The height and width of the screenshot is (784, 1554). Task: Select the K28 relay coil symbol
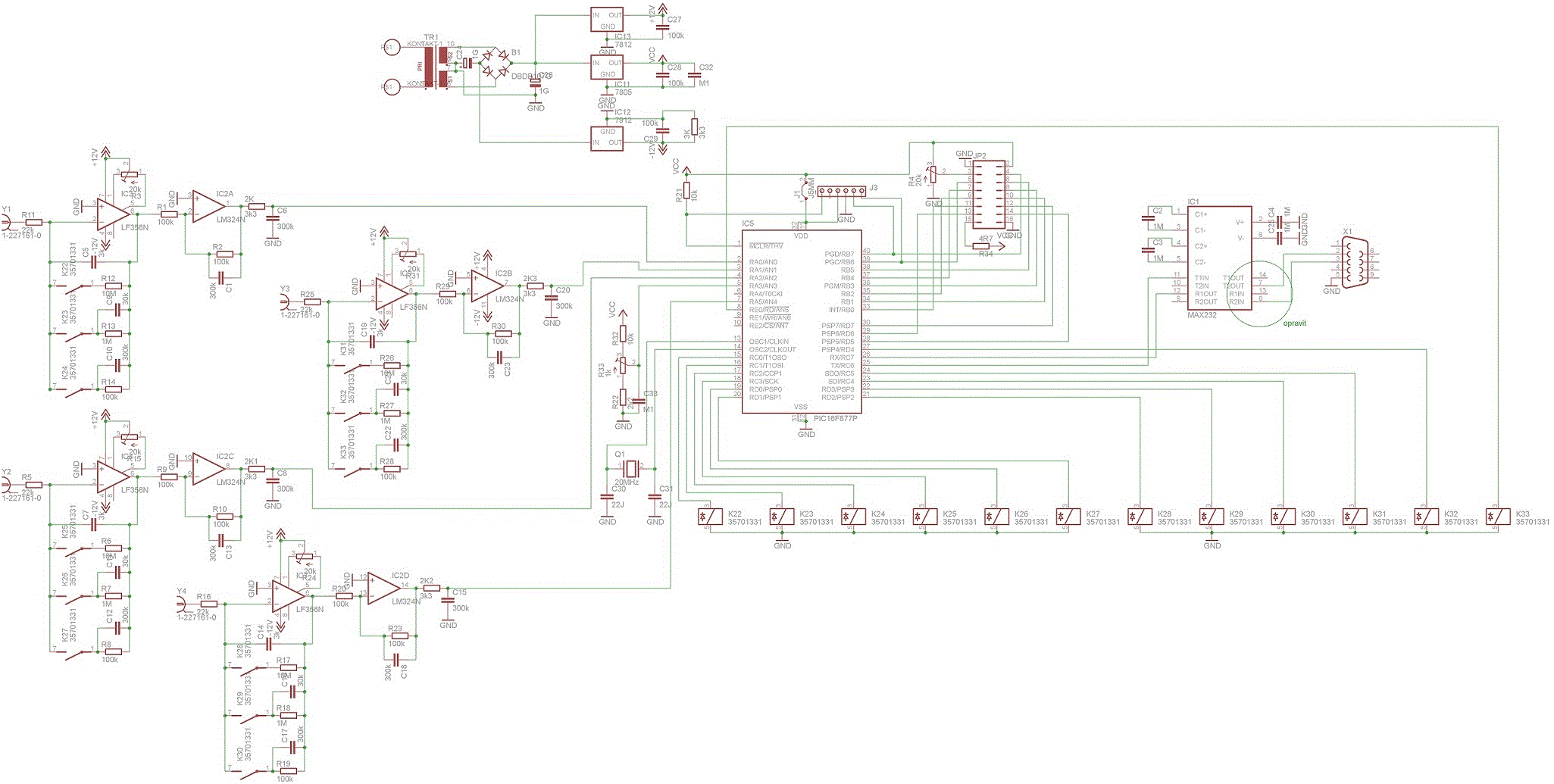[x=1140, y=517]
